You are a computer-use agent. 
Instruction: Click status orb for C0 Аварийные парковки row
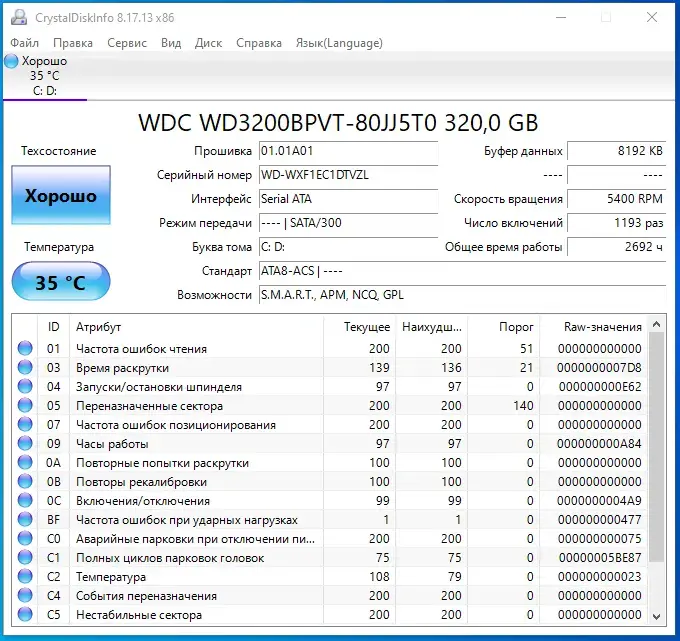coord(25,539)
